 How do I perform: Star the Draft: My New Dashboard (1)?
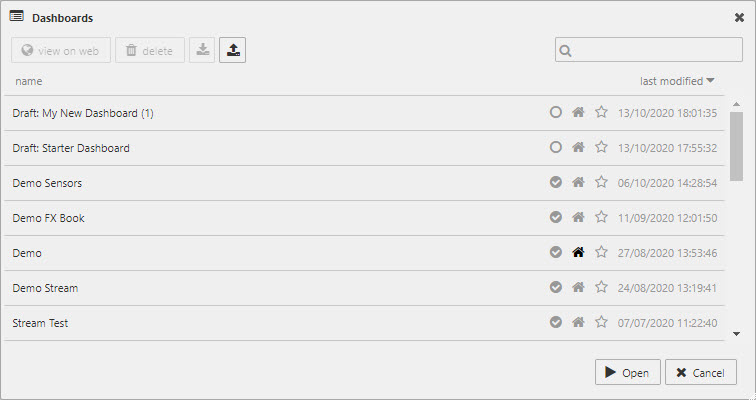(601, 113)
